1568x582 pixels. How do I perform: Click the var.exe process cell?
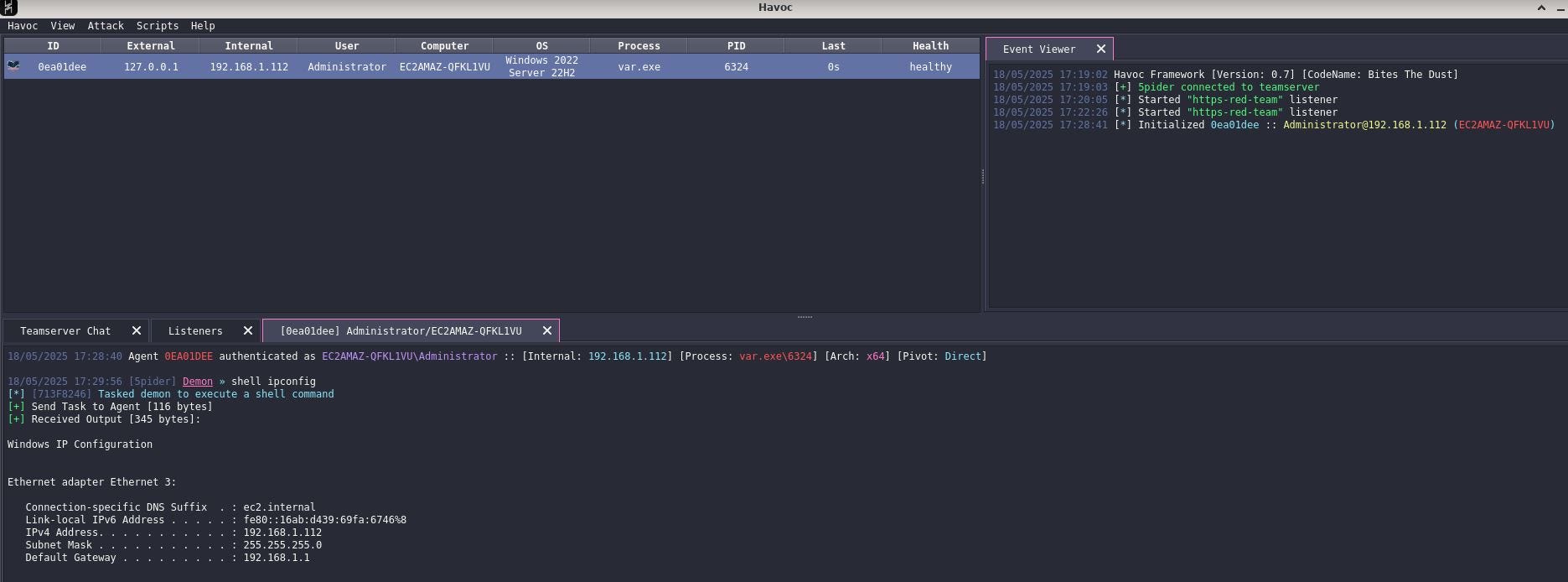click(x=639, y=67)
